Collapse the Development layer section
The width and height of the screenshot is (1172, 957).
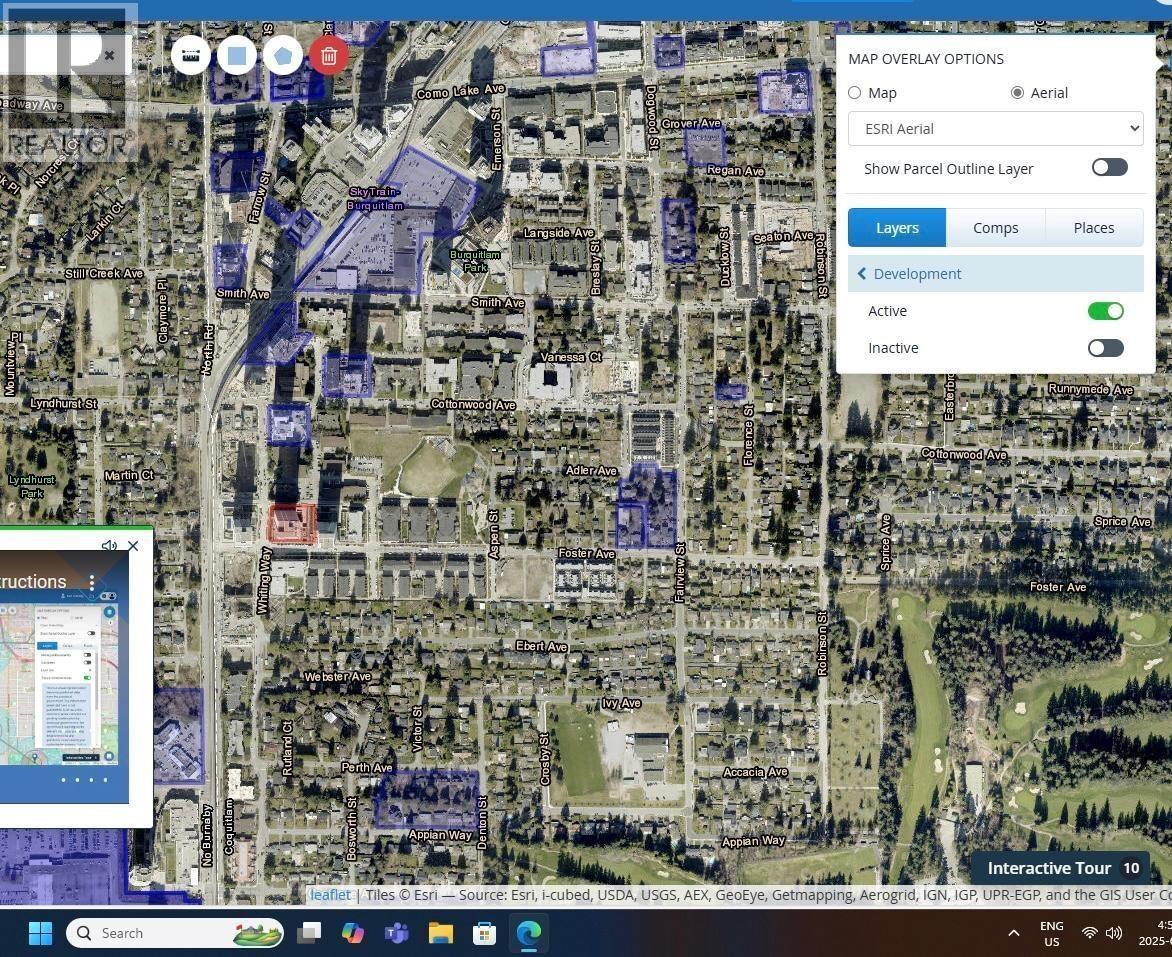[862, 274]
